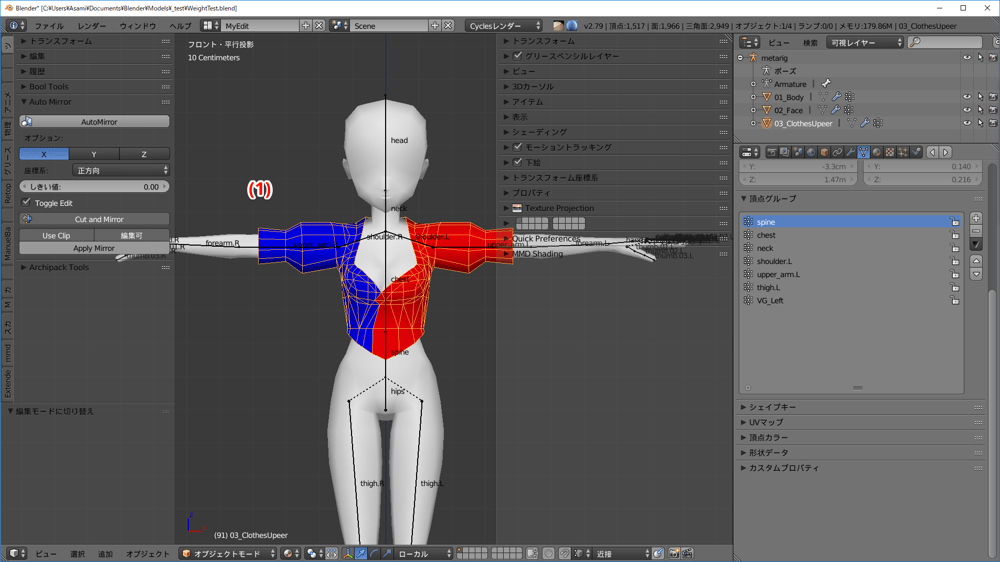Viewport: 1000px width, 562px height.
Task: Open the Window menu
Action: 138,26
